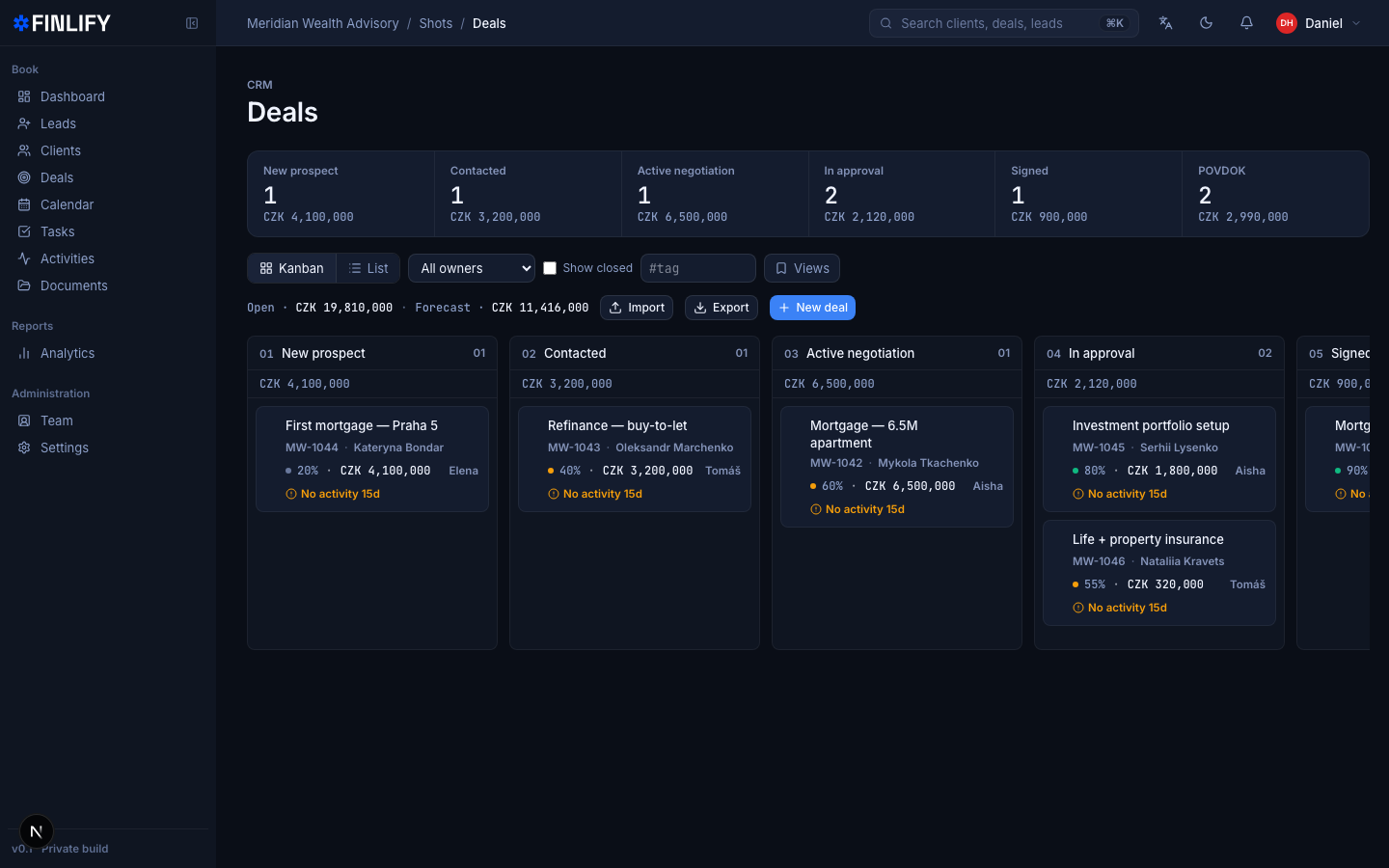The width and height of the screenshot is (1389, 868).
Task: Click the Analytics bar chart icon
Action: (24, 353)
